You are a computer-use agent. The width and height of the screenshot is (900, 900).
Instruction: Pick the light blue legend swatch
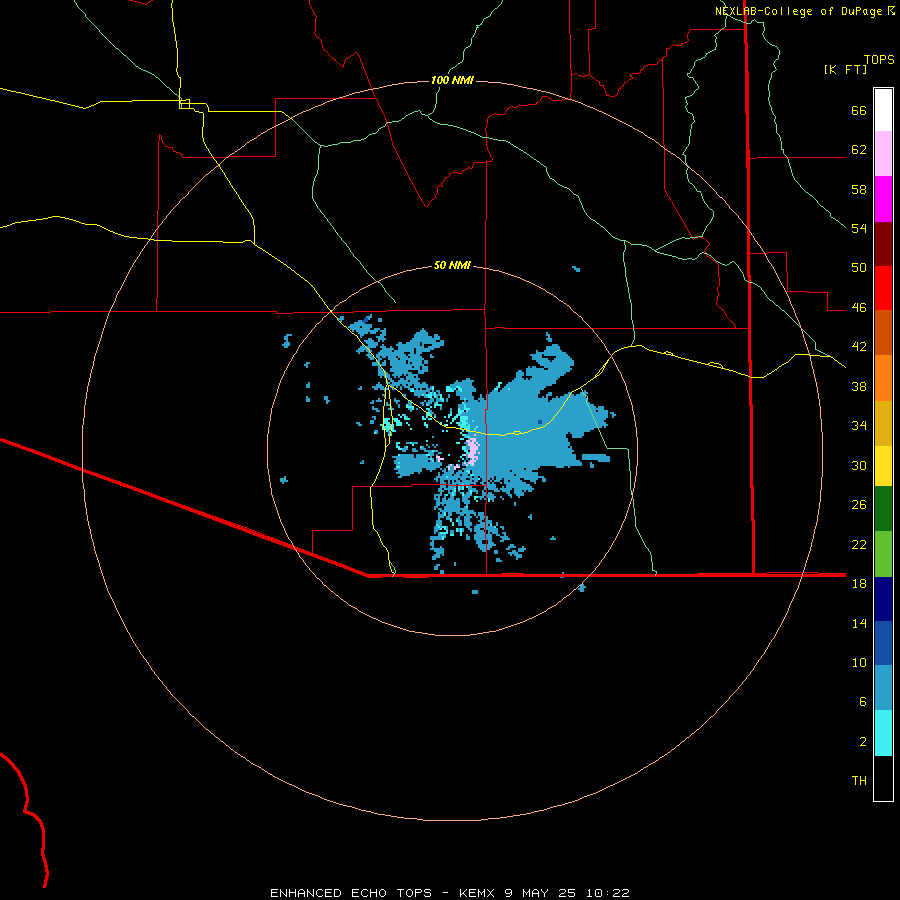point(883,688)
